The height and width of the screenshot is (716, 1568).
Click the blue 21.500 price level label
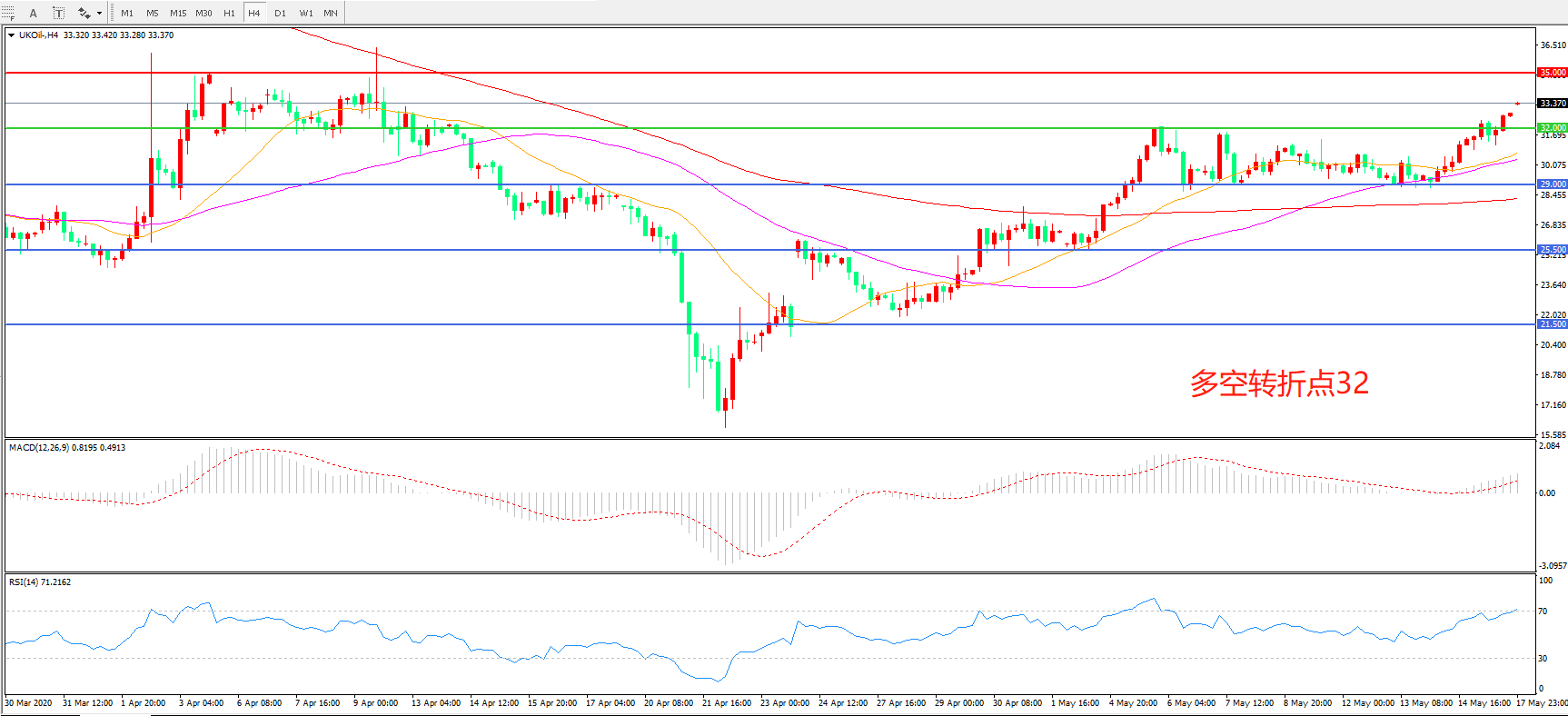1552,324
